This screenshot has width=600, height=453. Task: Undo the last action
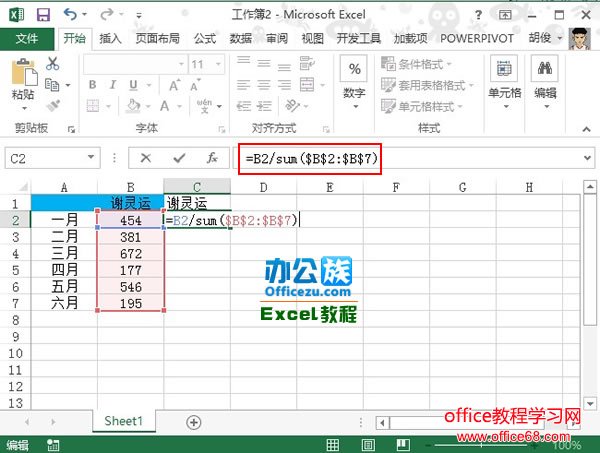coord(70,15)
